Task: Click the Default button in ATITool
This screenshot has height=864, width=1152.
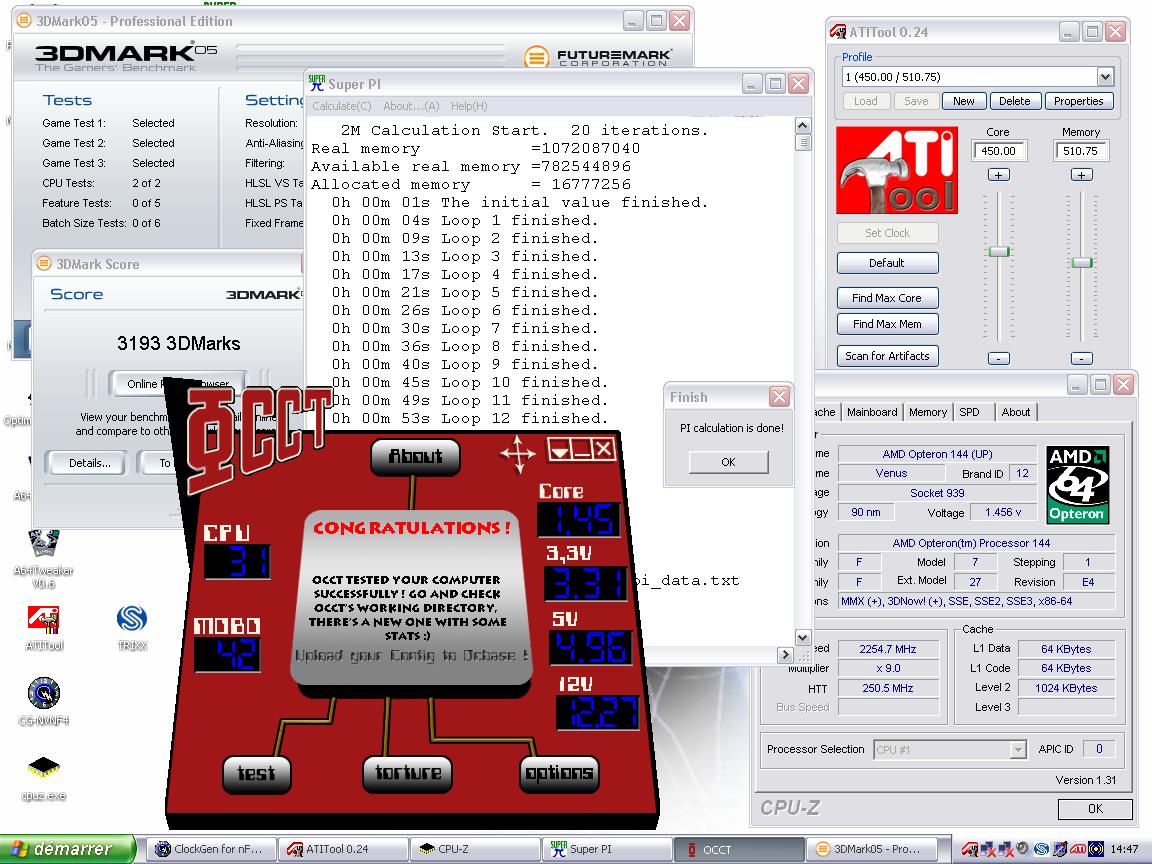Action: (x=887, y=263)
